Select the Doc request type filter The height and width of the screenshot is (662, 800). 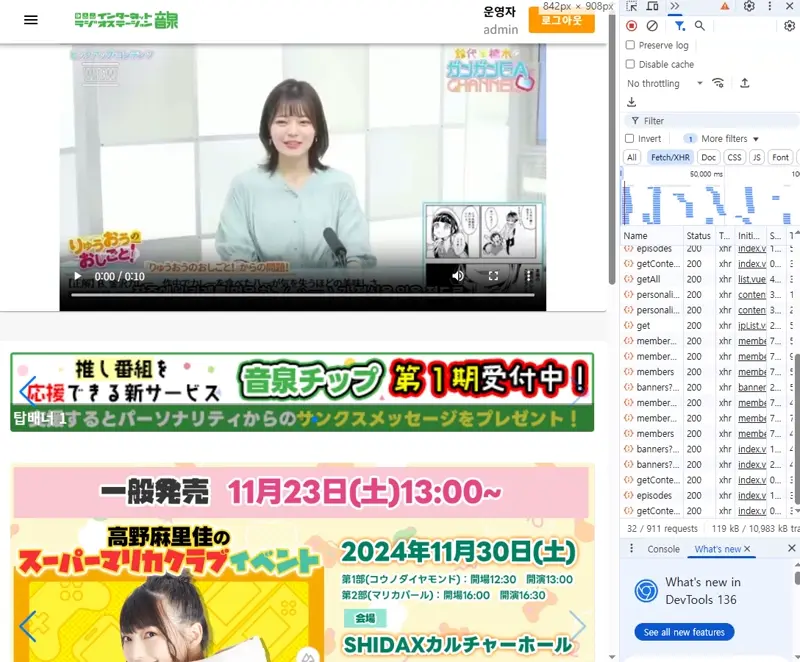click(708, 157)
